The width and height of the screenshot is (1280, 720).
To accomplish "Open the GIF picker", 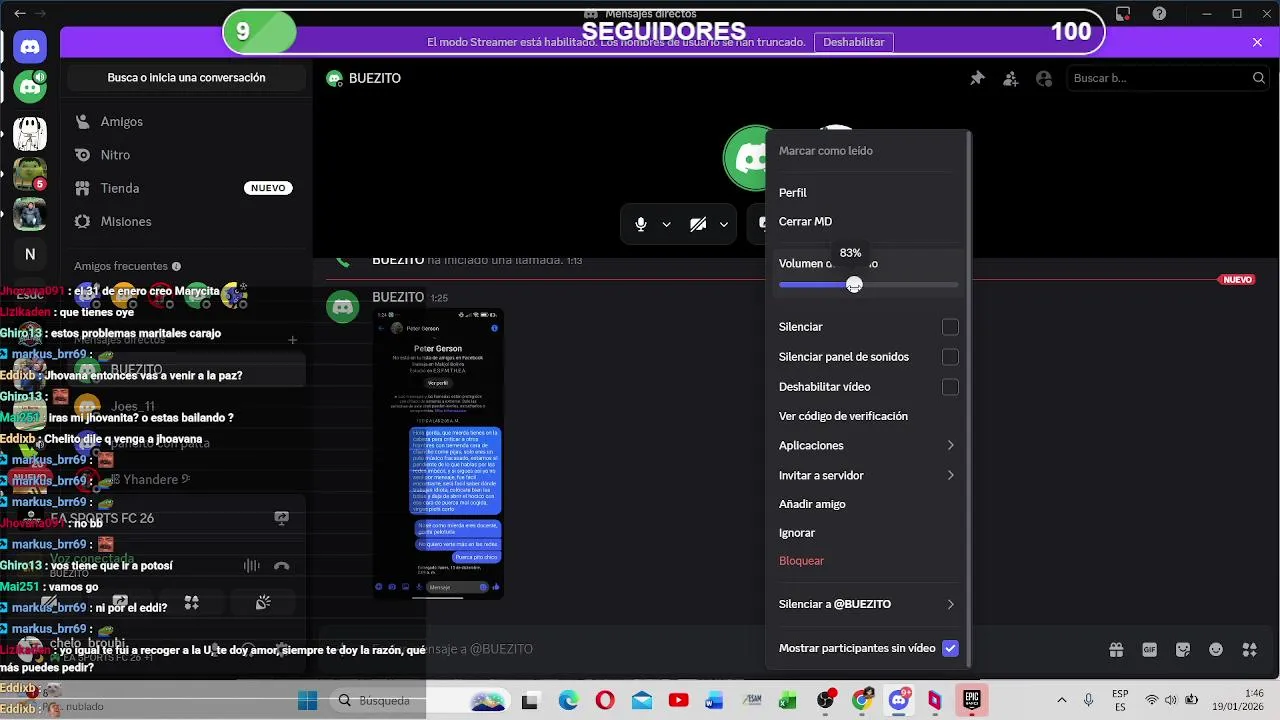I will [1150, 649].
